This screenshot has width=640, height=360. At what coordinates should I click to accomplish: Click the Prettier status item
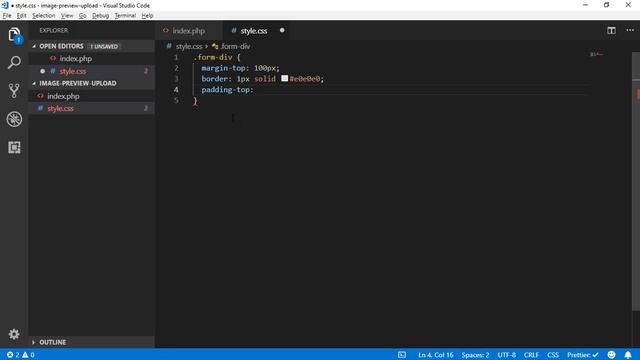(x=582, y=355)
